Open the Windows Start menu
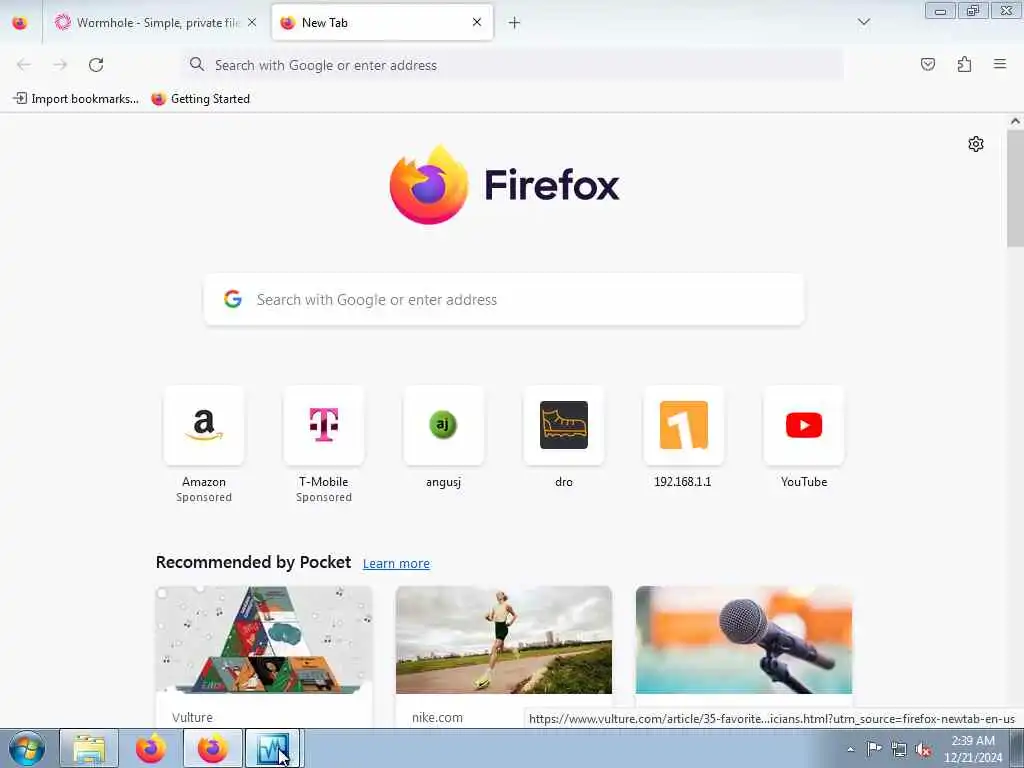Image resolution: width=1024 pixels, height=768 pixels. (x=27, y=748)
